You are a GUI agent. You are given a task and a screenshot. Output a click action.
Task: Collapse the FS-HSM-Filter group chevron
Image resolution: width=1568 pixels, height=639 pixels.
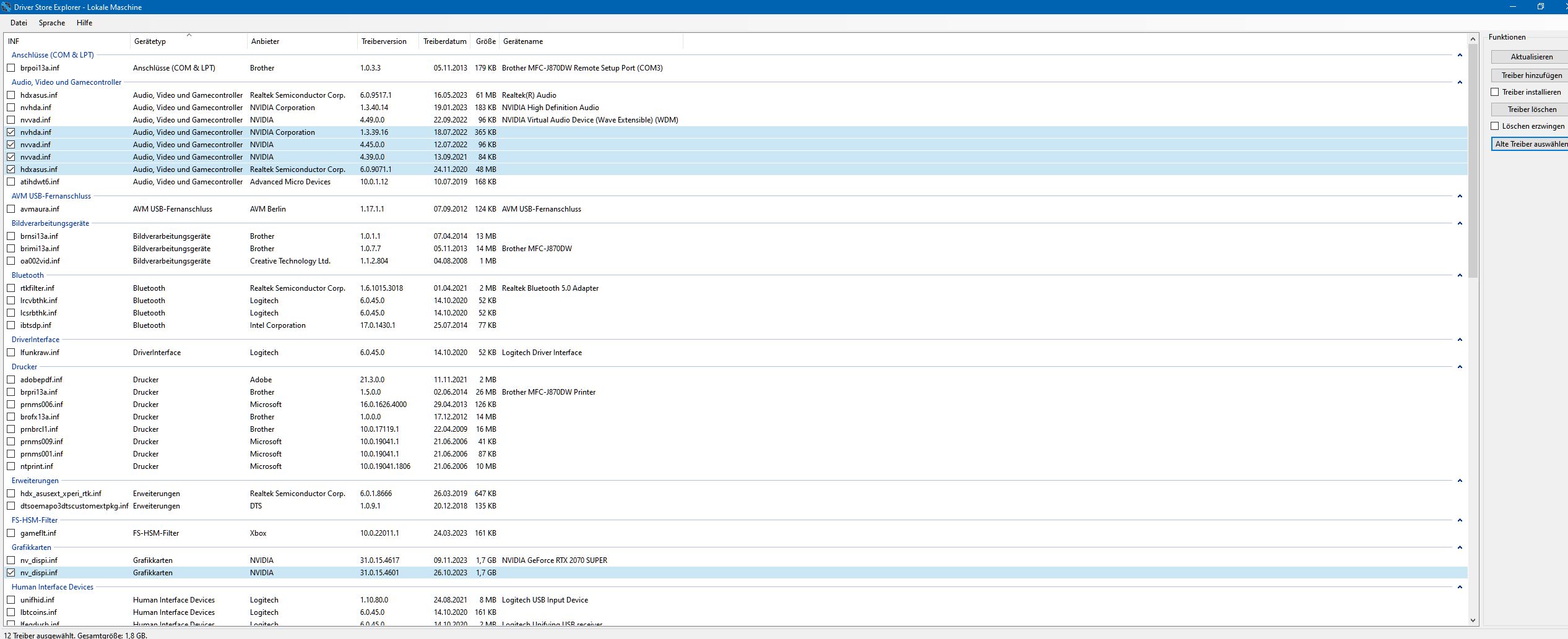point(1460,520)
